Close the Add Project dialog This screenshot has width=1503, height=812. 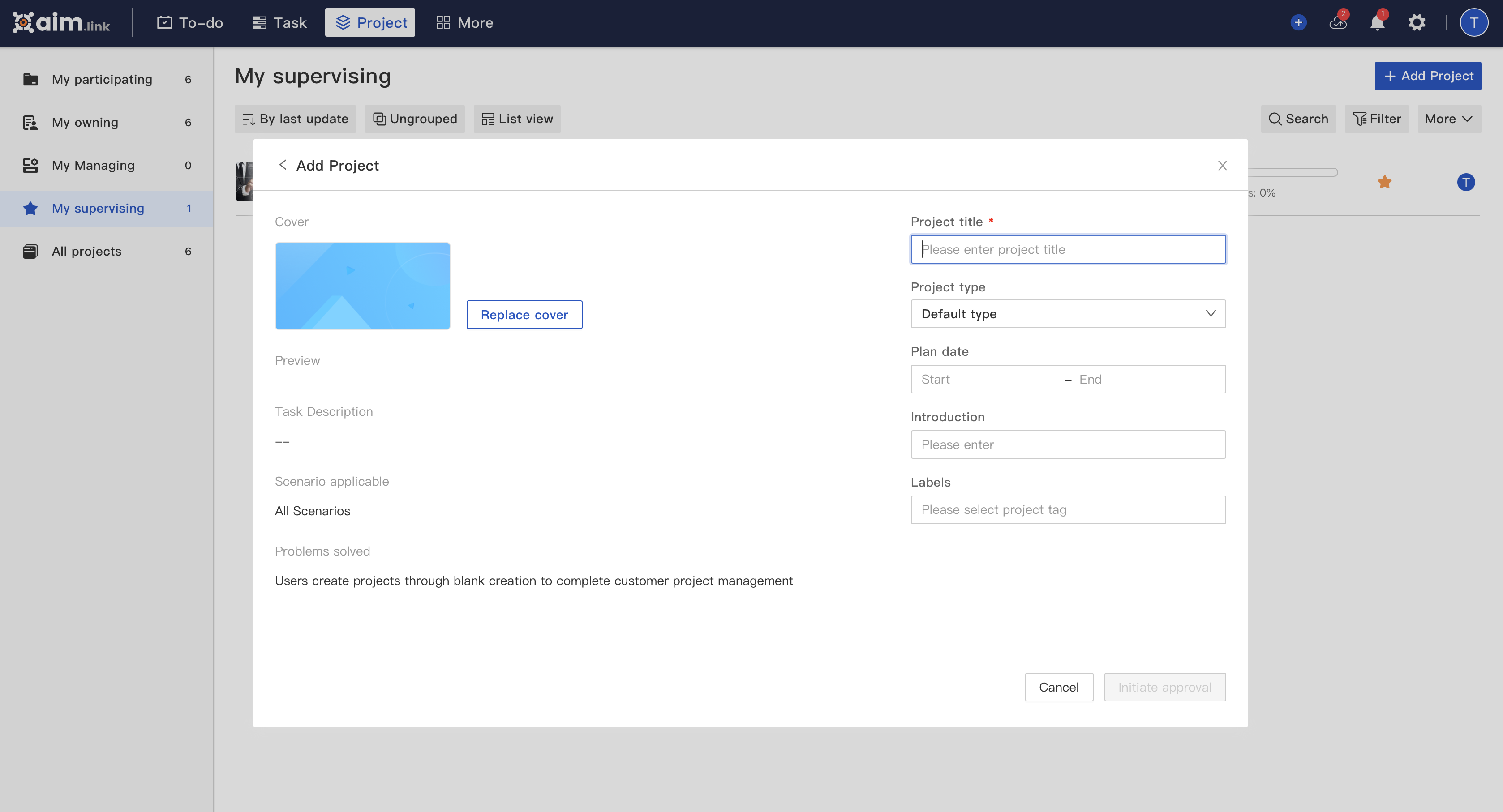[1222, 166]
